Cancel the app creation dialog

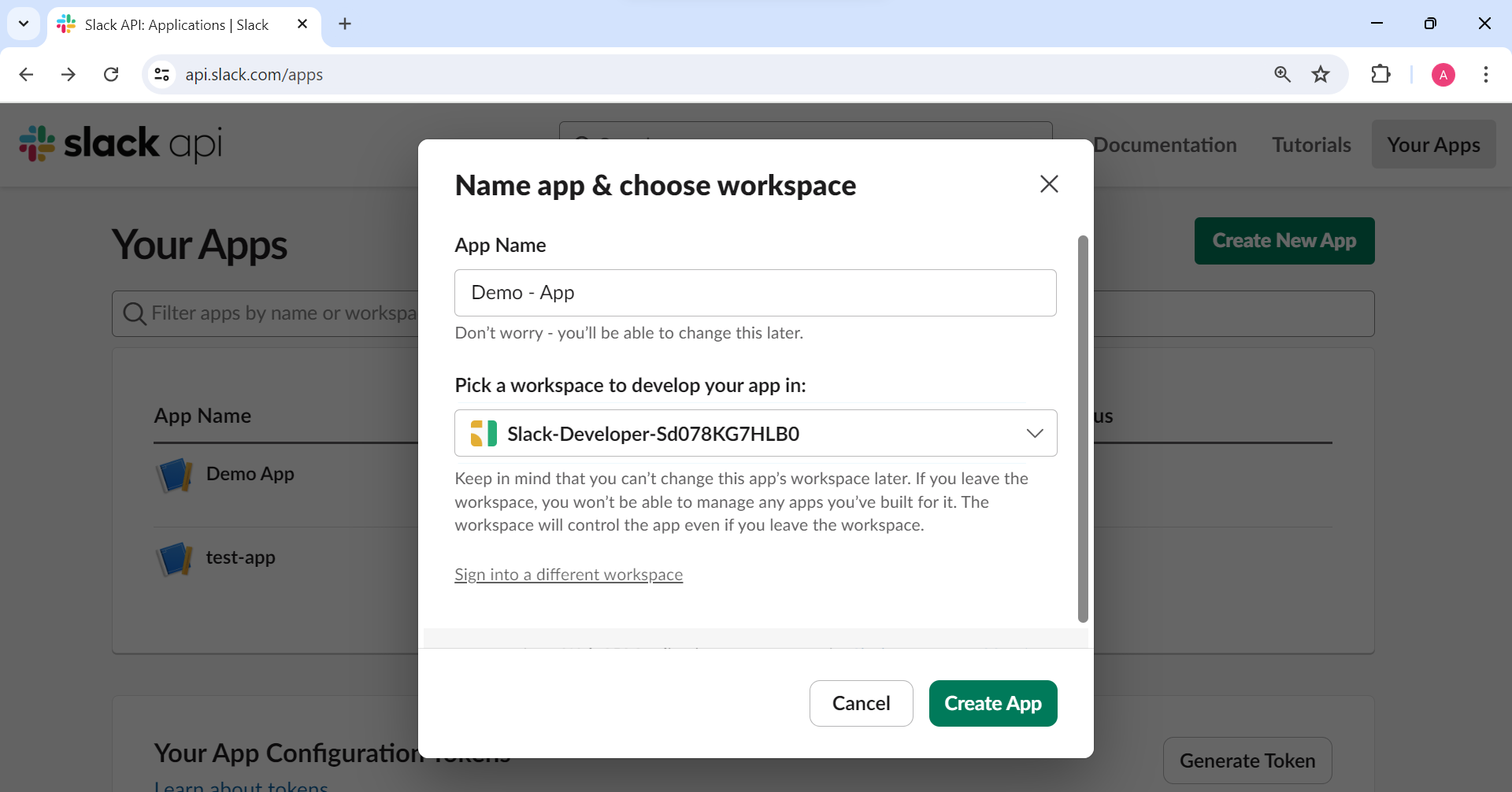(x=862, y=704)
